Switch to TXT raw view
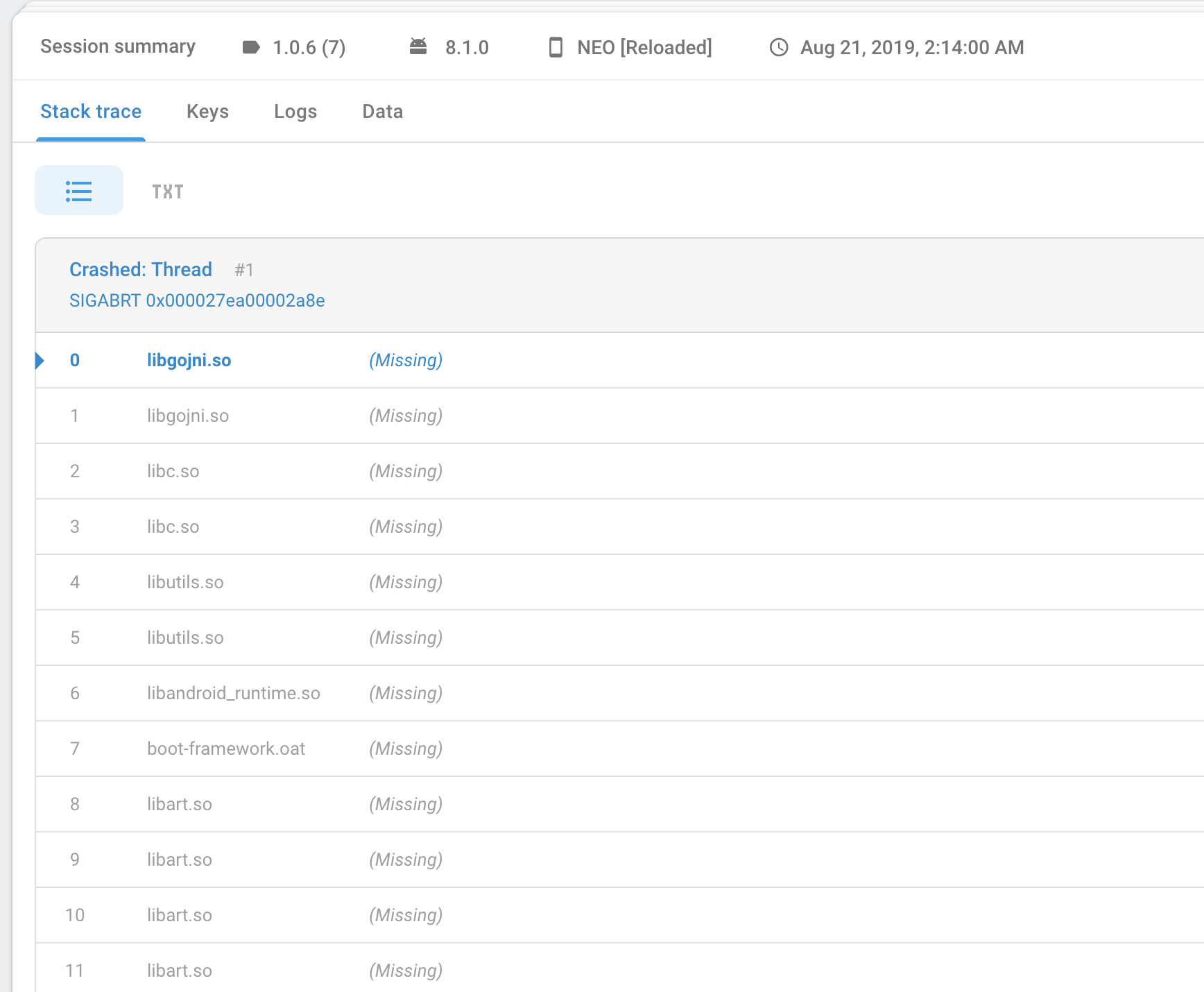The height and width of the screenshot is (992, 1204). pyautogui.click(x=168, y=191)
